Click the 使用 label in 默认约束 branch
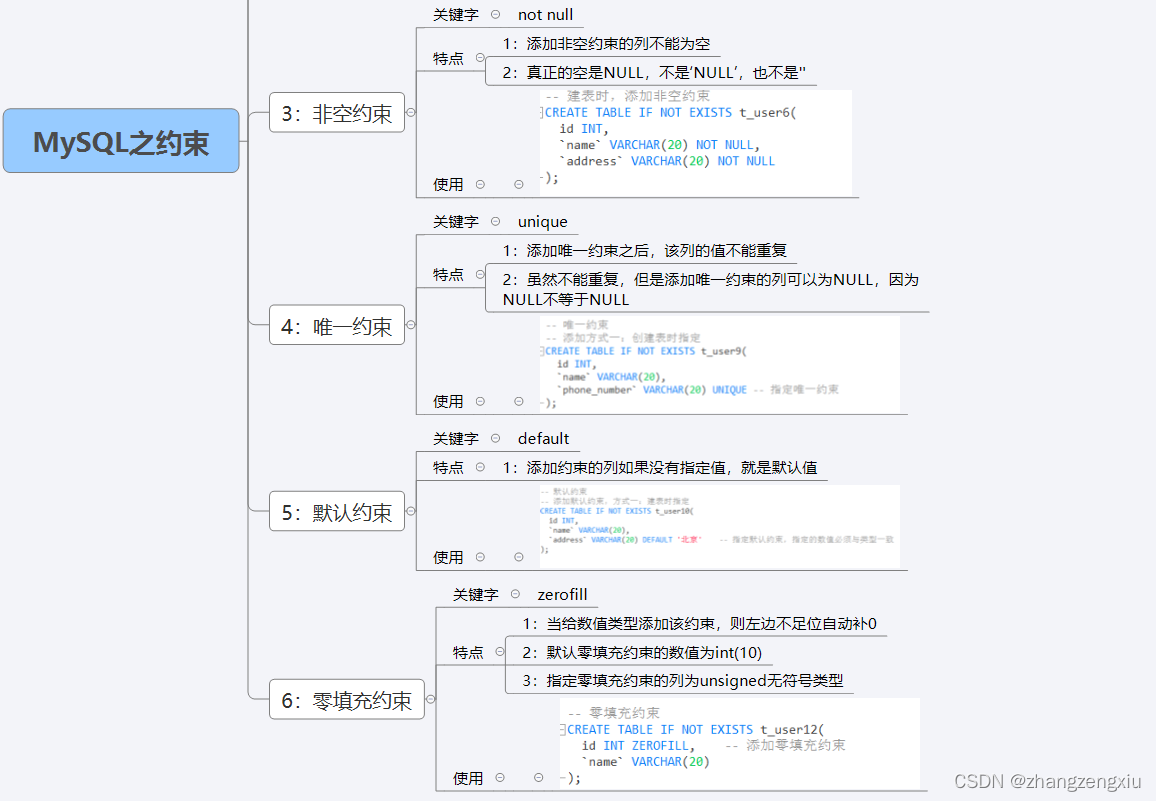Image resolution: width=1156 pixels, height=801 pixels. (448, 557)
